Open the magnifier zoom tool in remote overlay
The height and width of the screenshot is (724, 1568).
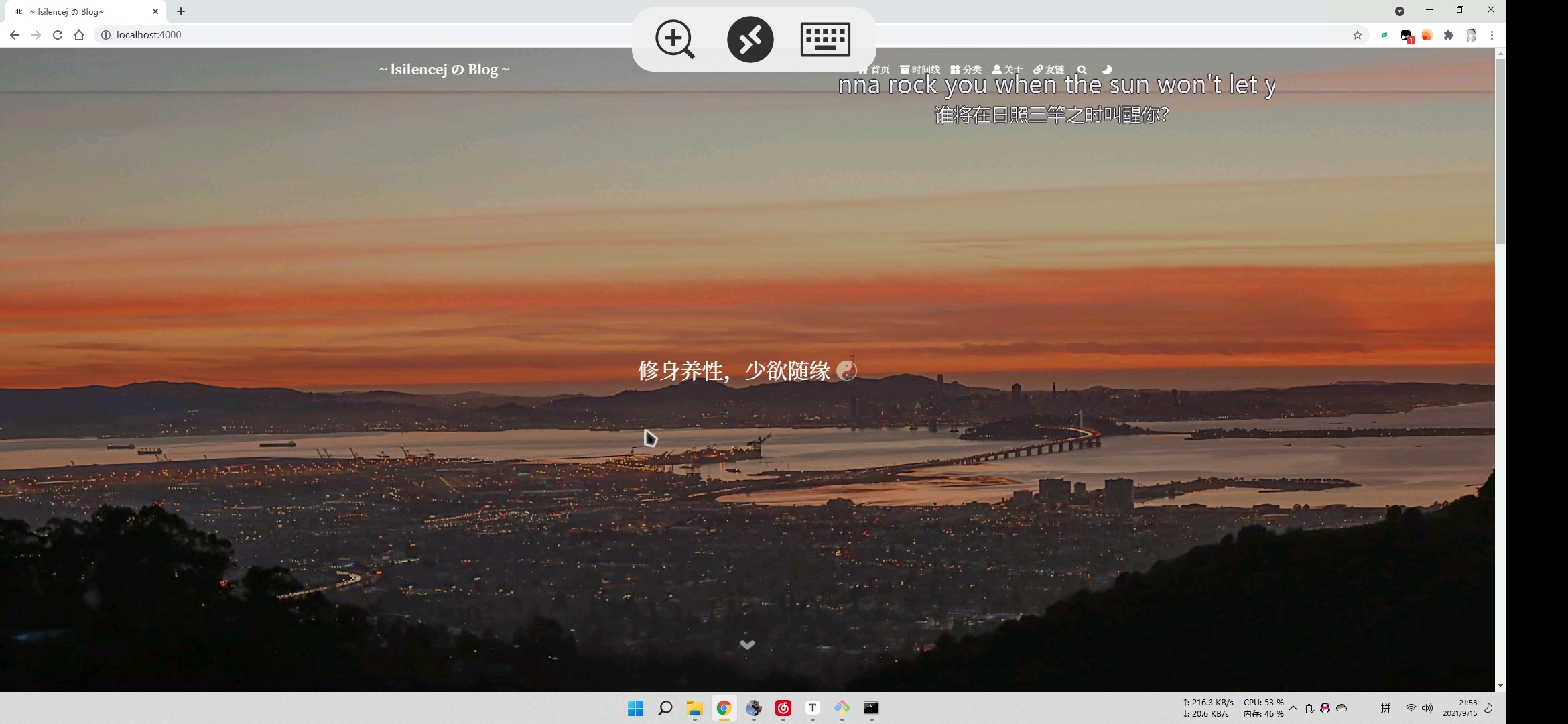(675, 40)
